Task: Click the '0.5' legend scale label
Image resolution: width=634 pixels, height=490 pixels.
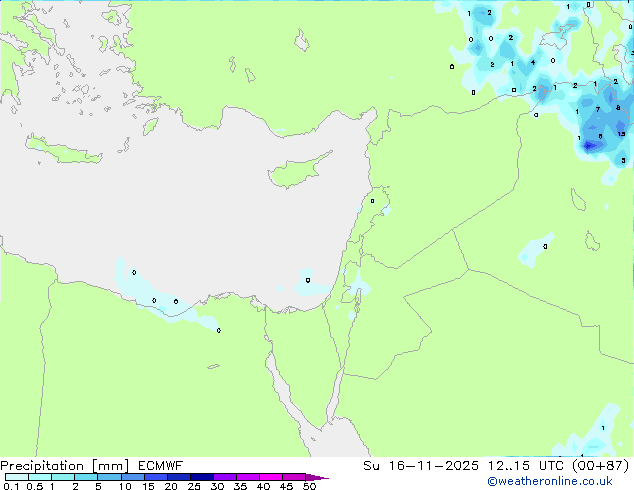Action: 34,486
